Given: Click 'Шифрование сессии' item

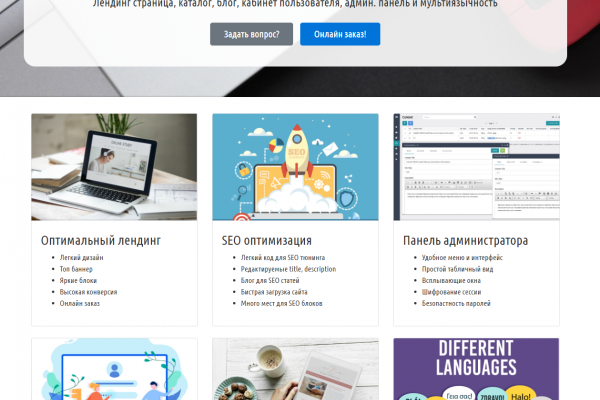Looking at the screenshot, I should pos(451,292).
